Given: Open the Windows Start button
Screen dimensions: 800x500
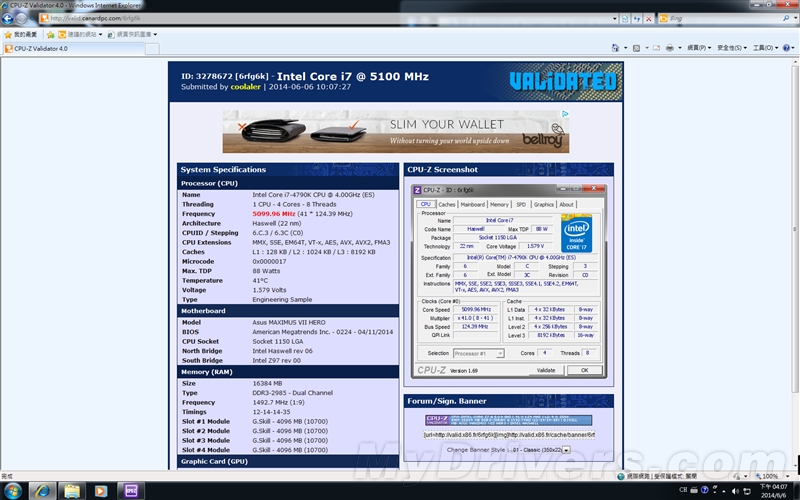Looking at the screenshot, I should tap(12, 491).
